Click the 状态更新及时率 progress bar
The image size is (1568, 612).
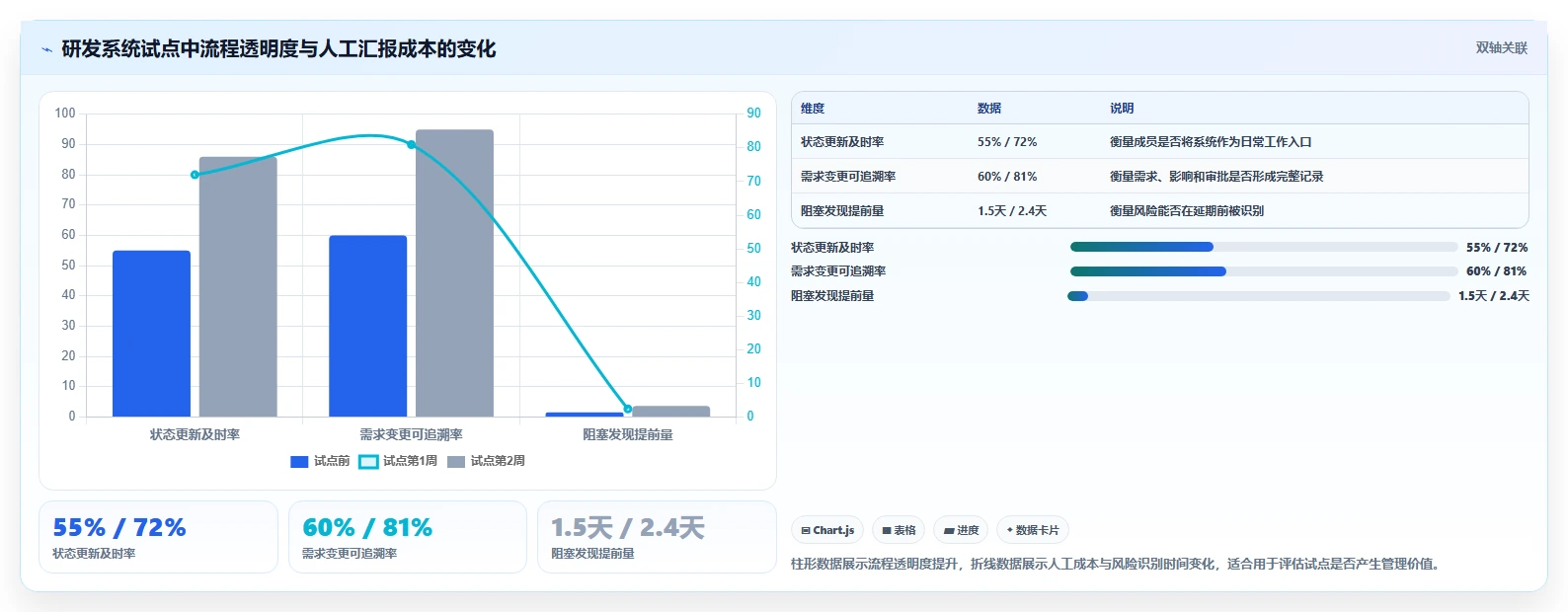(1264, 247)
